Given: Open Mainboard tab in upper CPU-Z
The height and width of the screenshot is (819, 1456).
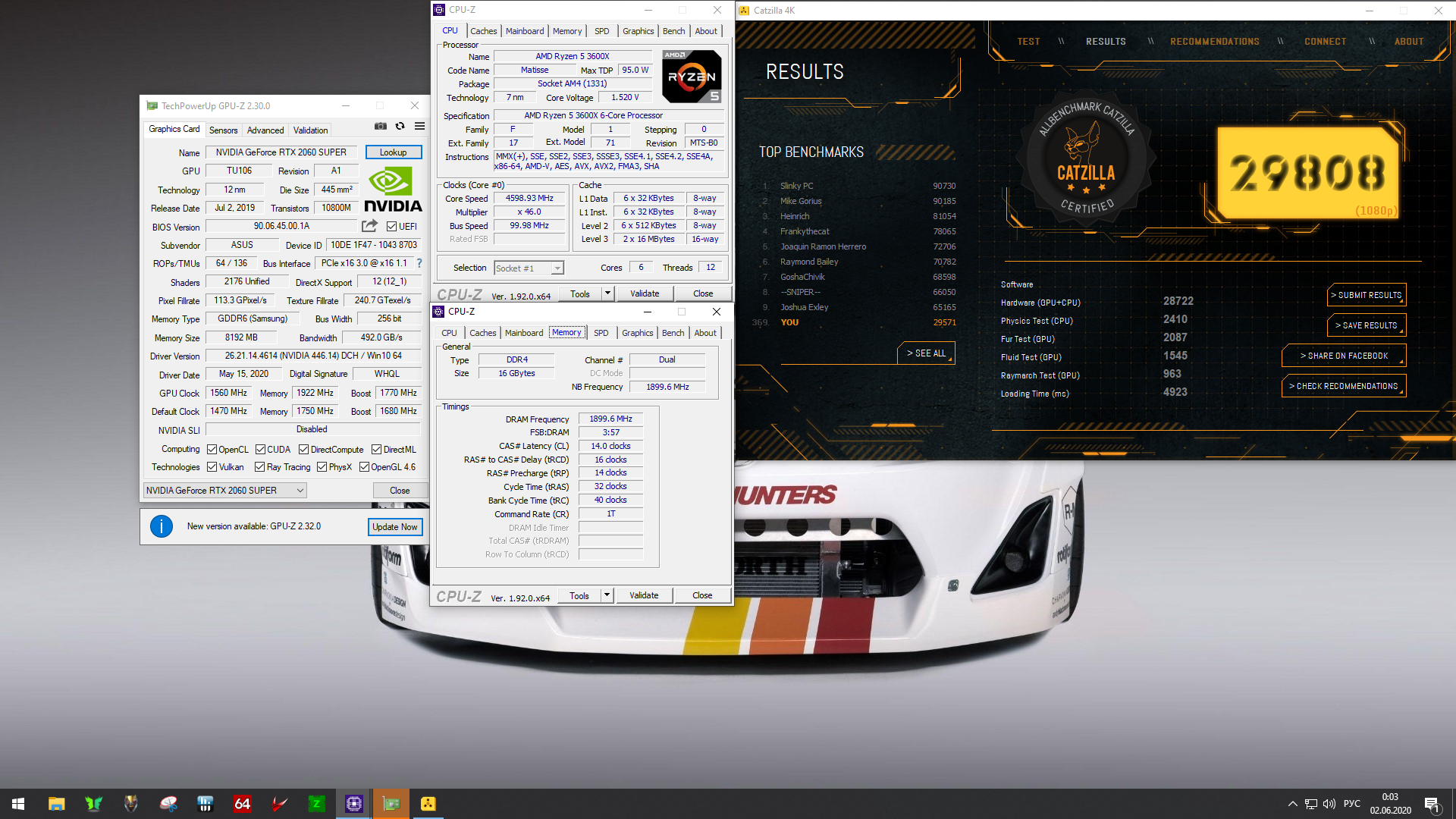Looking at the screenshot, I should click(x=525, y=31).
